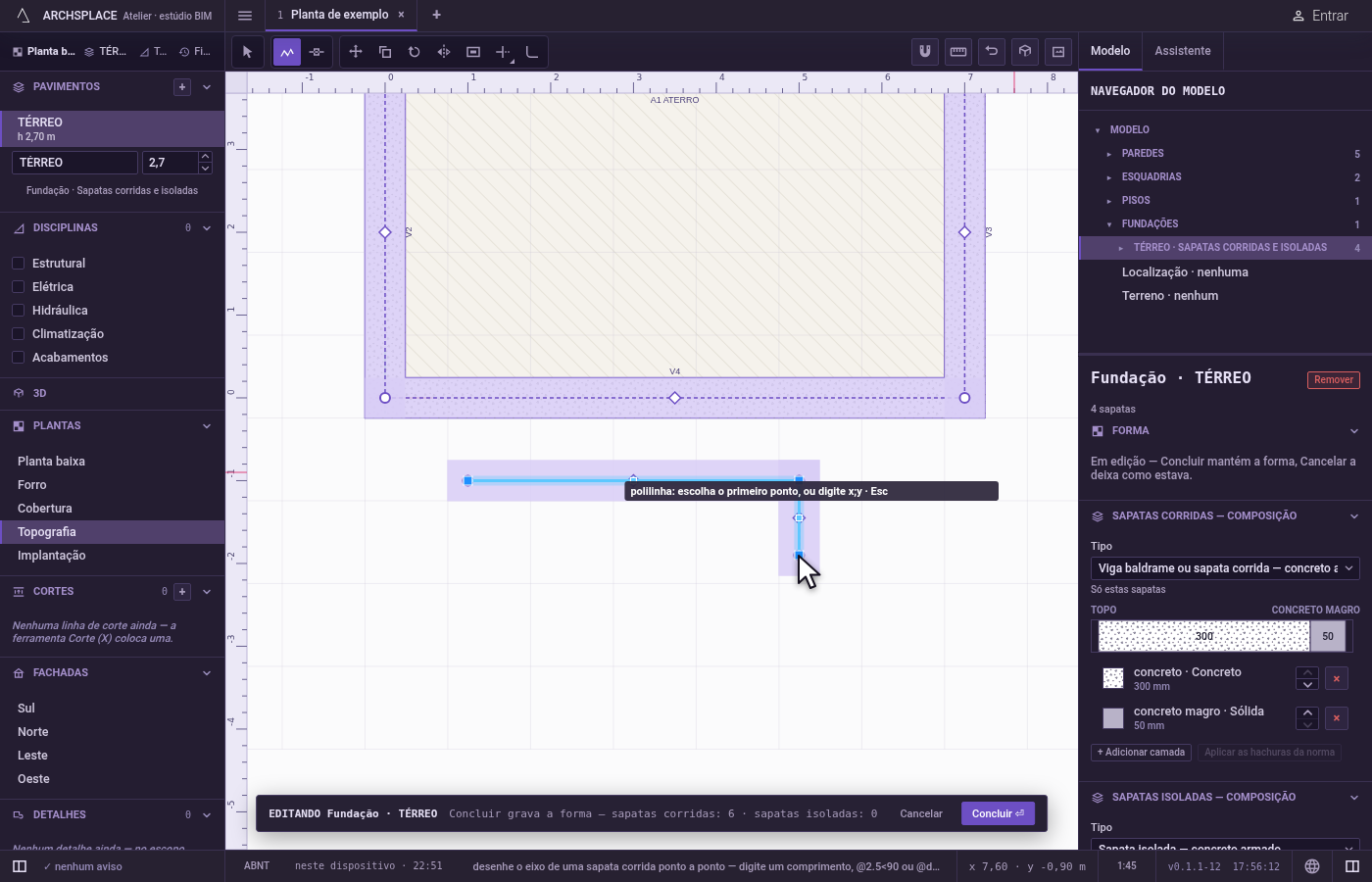Select the rotate tool
The height and width of the screenshot is (882, 1372).
coord(415,52)
